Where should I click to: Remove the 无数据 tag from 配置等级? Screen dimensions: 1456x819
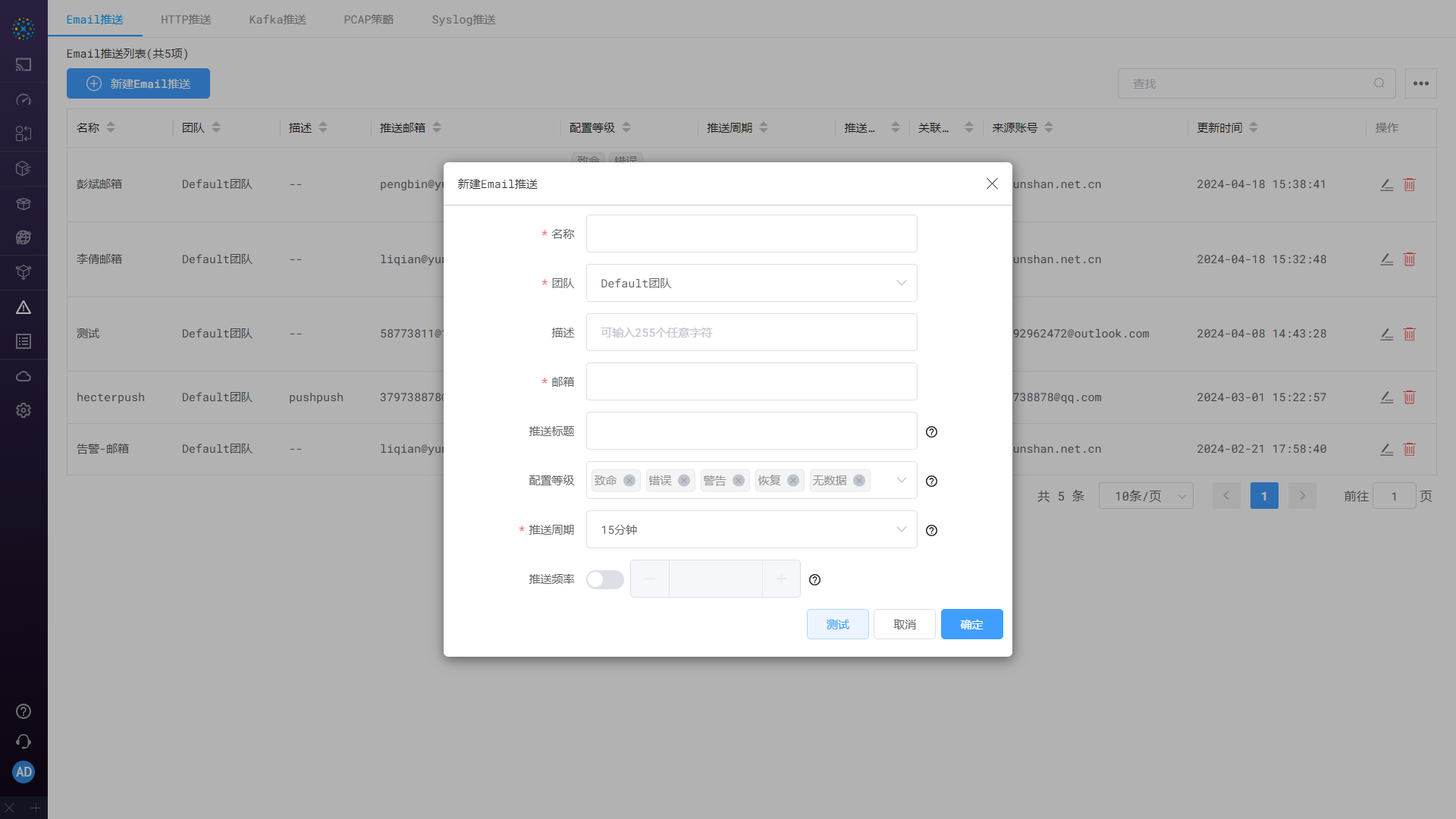pos(858,480)
